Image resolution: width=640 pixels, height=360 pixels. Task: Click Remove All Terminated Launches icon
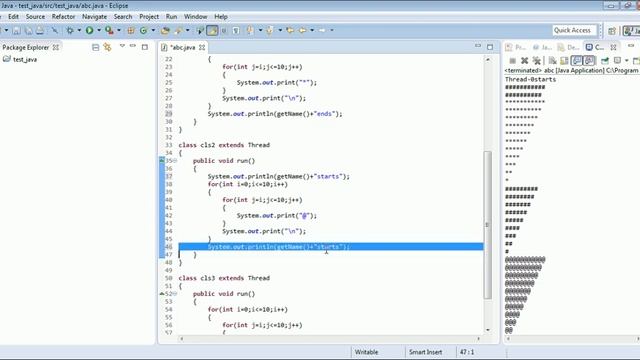537,61
